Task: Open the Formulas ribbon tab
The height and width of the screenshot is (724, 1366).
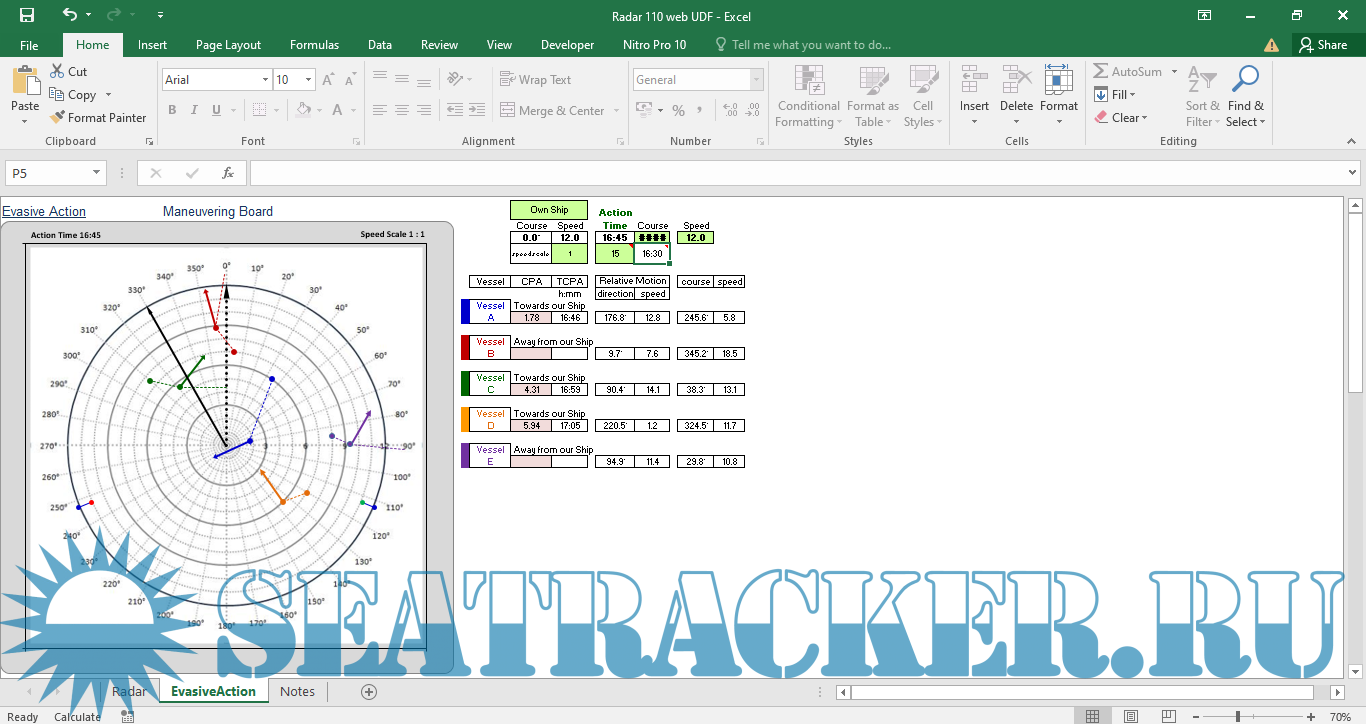Action: pyautogui.click(x=314, y=45)
